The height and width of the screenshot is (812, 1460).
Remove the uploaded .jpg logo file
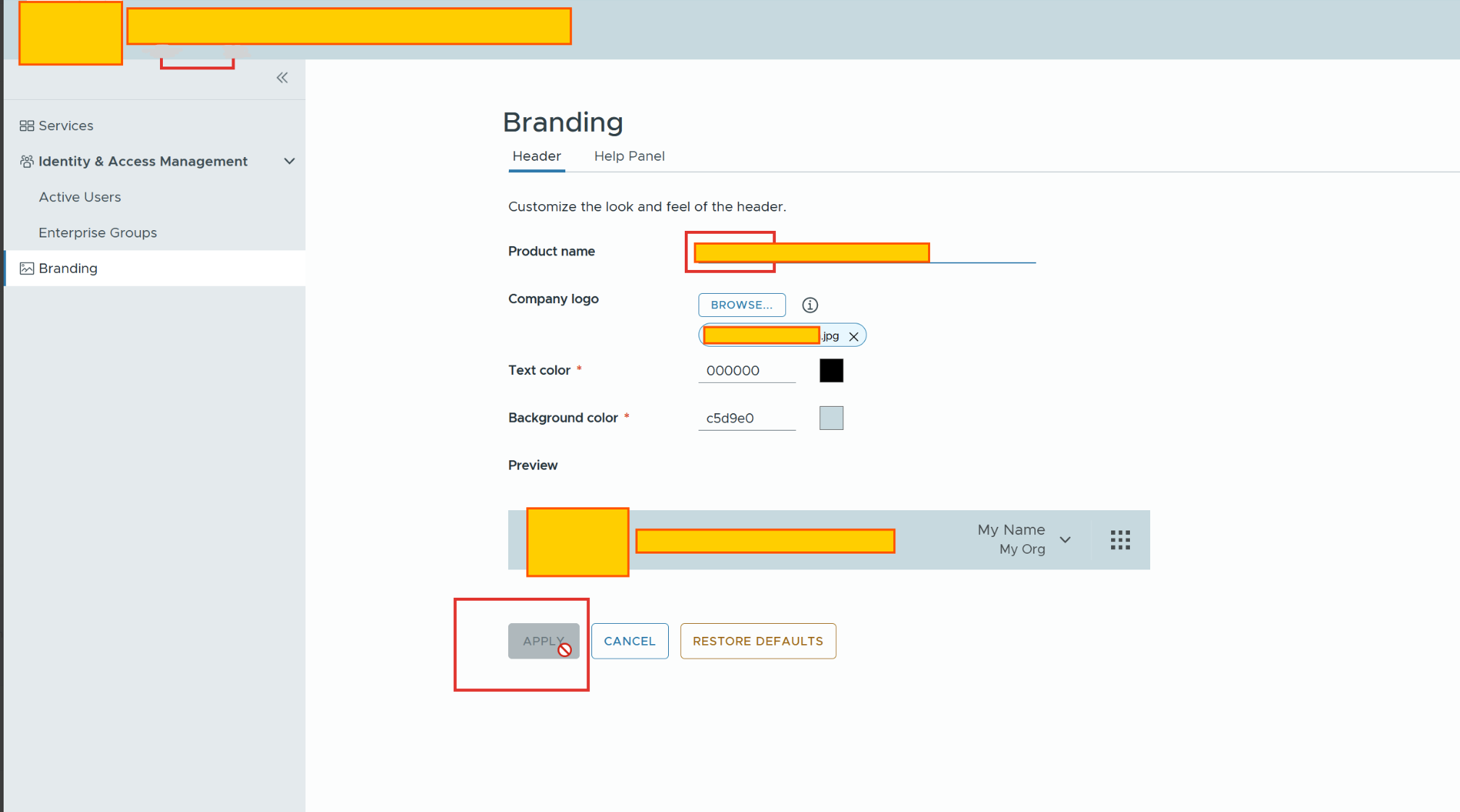coord(853,337)
